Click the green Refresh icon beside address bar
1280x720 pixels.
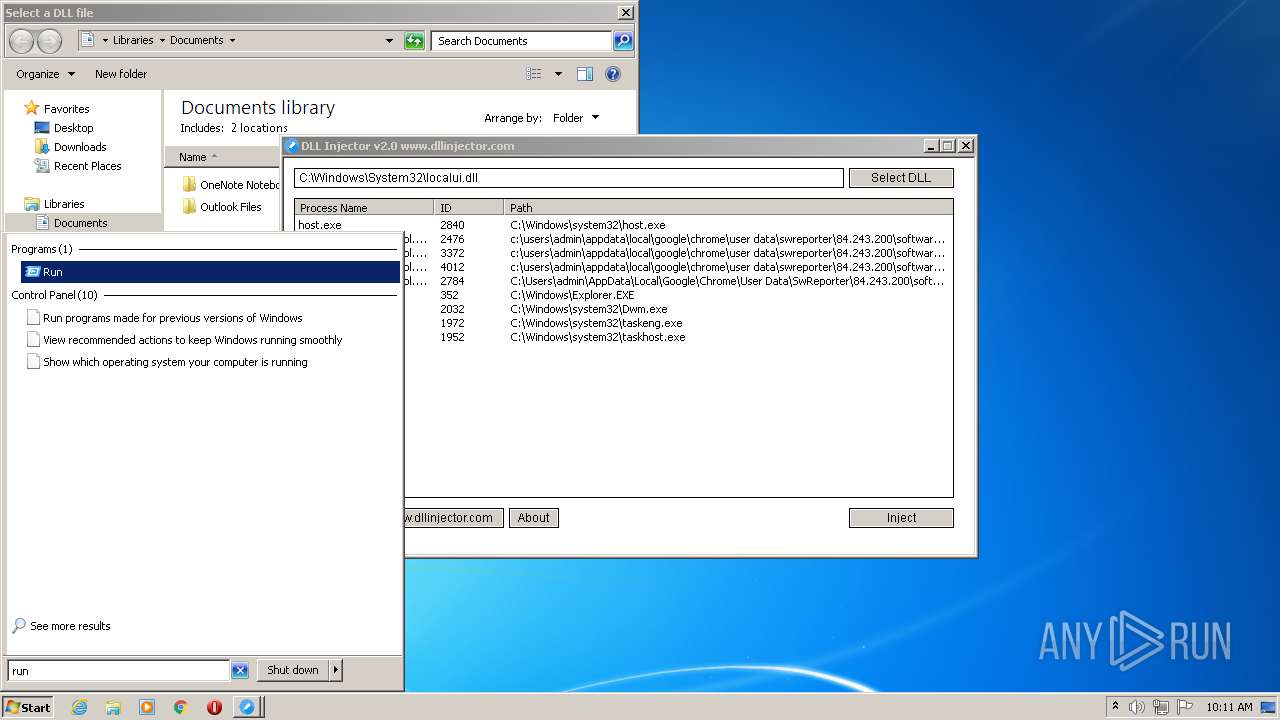pos(414,41)
